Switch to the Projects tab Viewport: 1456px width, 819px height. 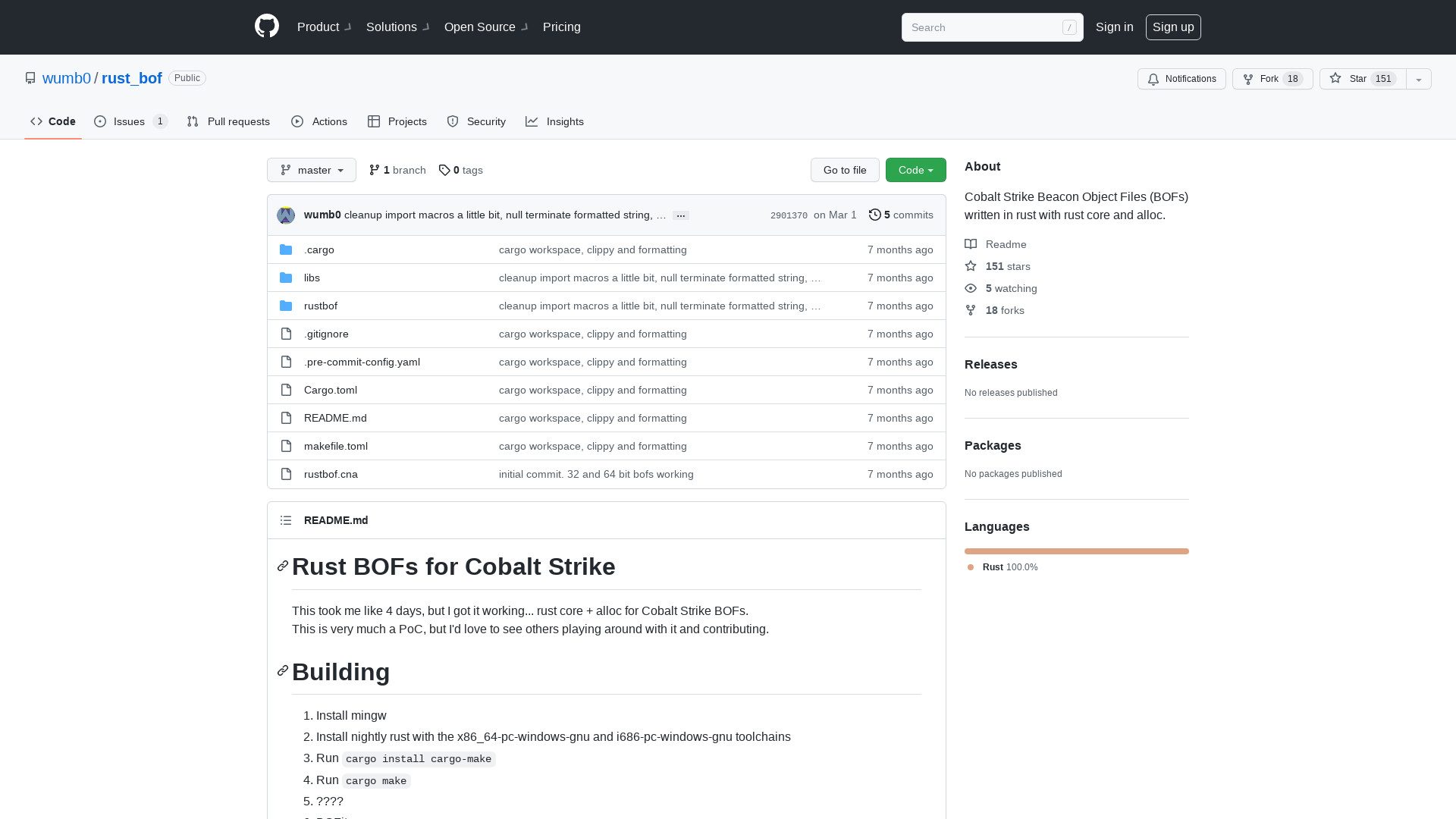click(x=397, y=121)
